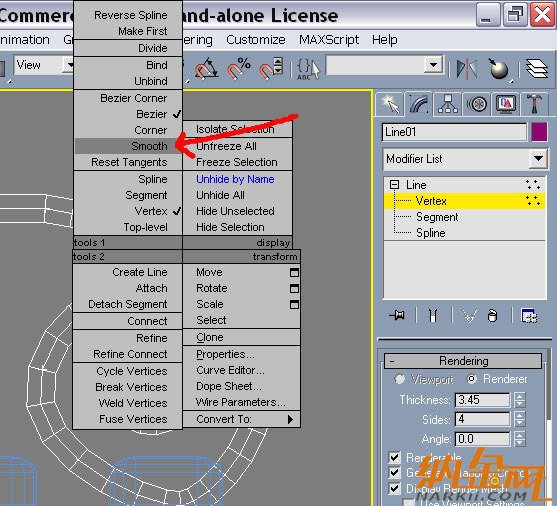The height and width of the screenshot is (506, 557).
Task: Collapse the Line tree in modifier stack
Action: coord(394,184)
